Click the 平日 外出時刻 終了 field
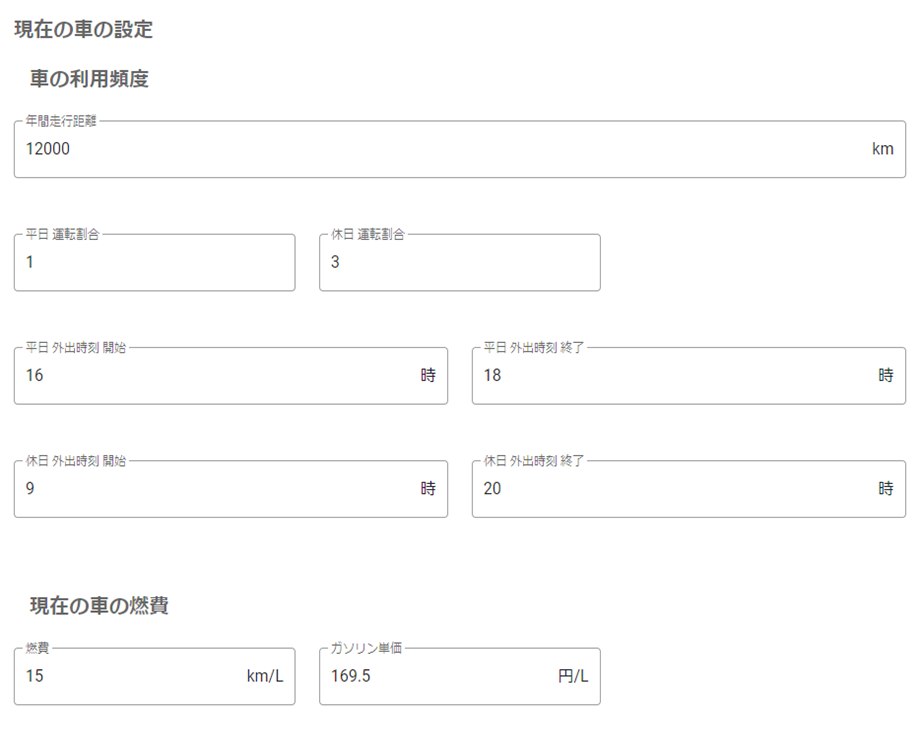The width and height of the screenshot is (921, 730). click(689, 376)
